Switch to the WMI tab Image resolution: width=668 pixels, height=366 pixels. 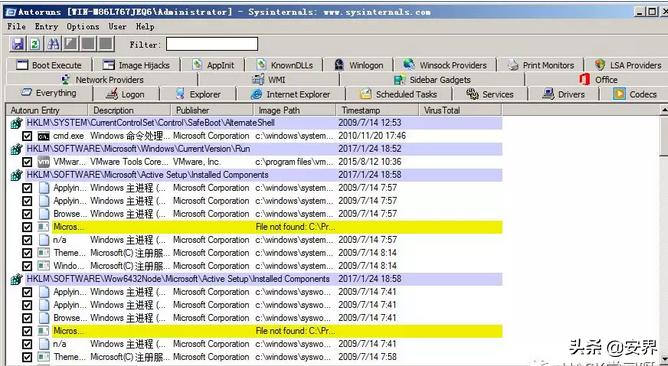pyautogui.click(x=269, y=80)
